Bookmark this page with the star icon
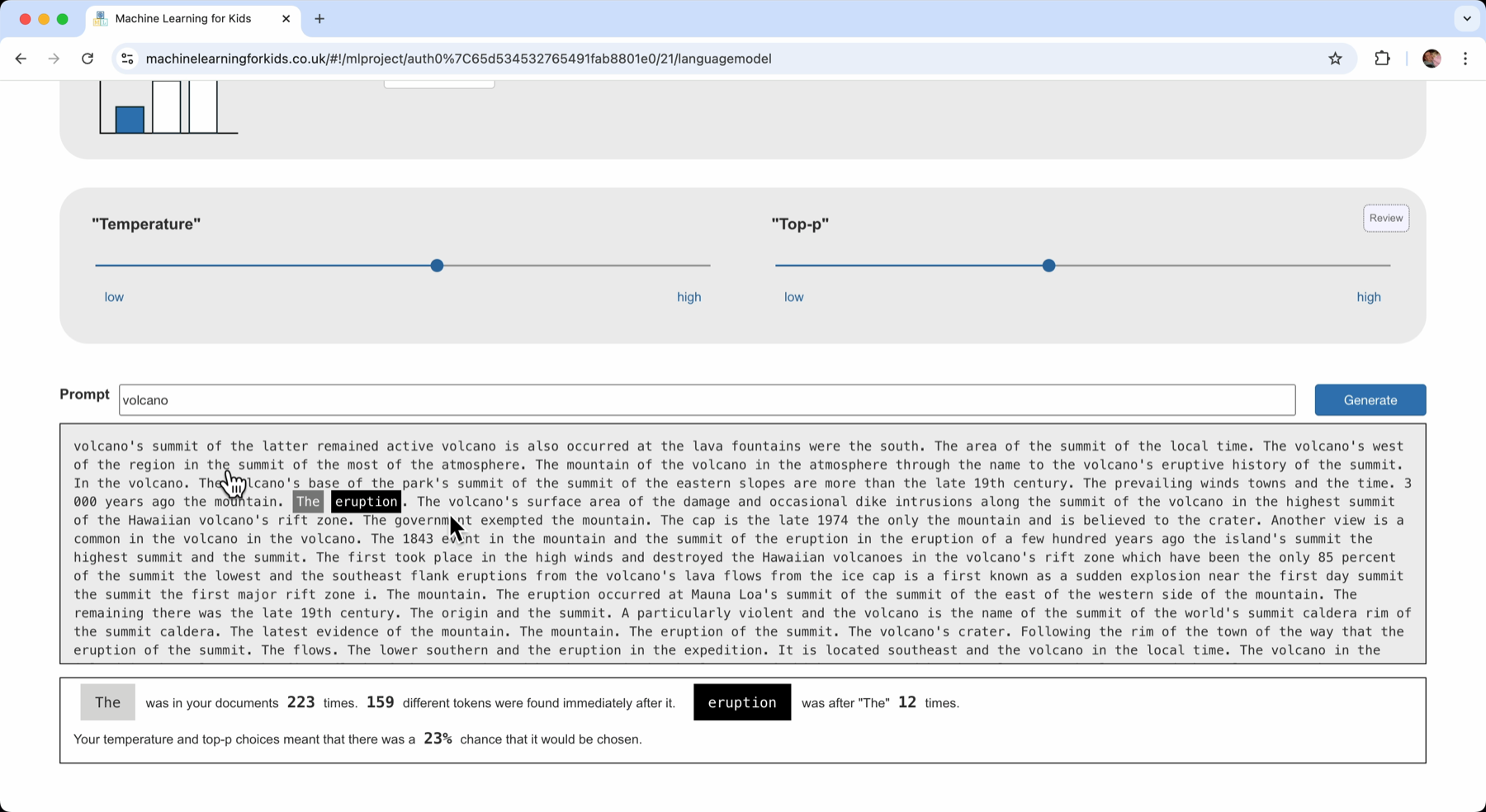Screen dimensions: 1486x812 coord(1335,59)
